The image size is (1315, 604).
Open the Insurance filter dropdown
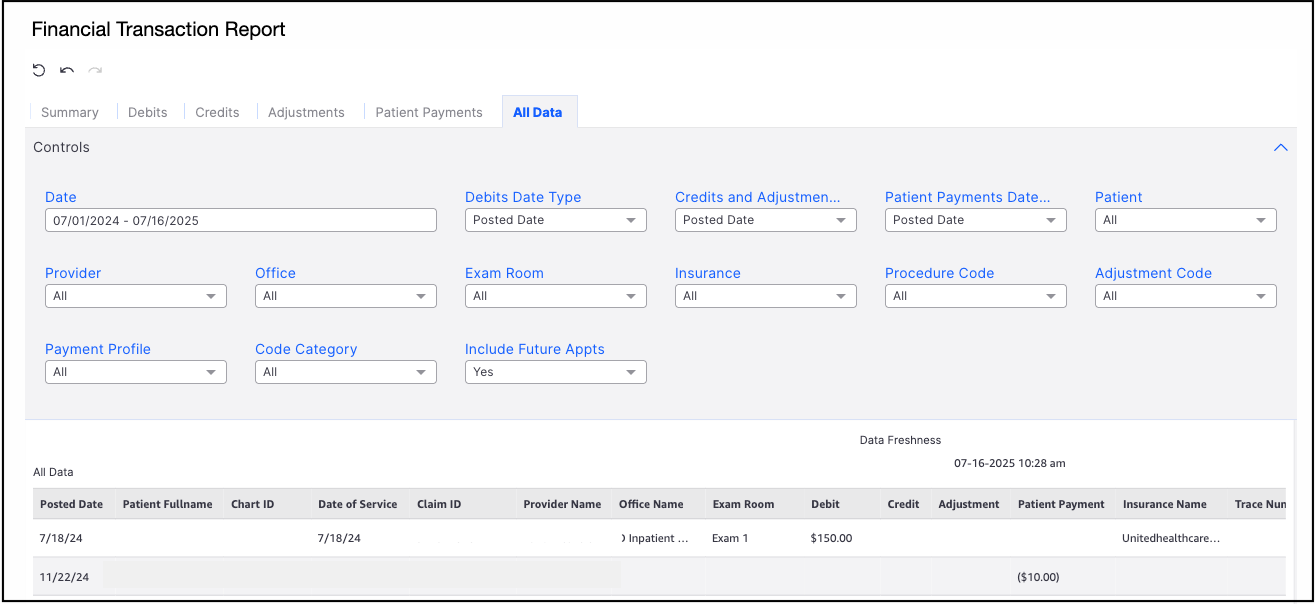click(766, 296)
